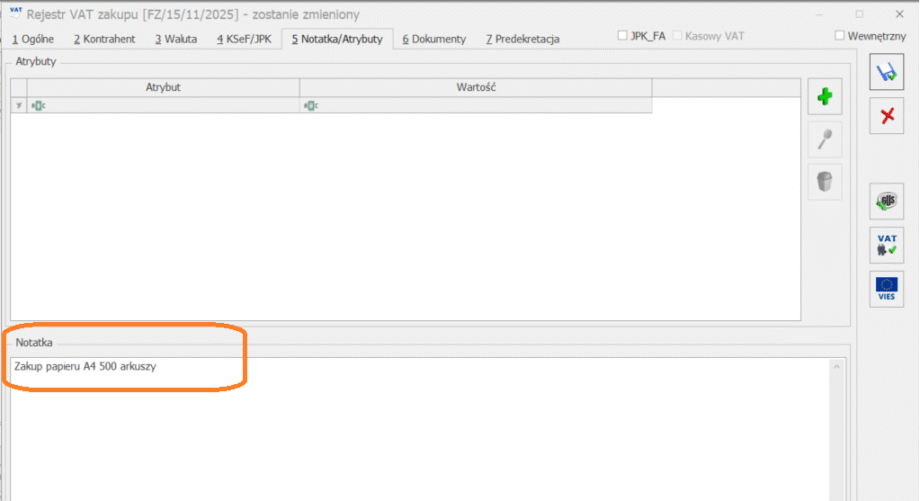Switch to the 1 Ogólne tab
This screenshot has width=920, height=501.
coord(33,39)
